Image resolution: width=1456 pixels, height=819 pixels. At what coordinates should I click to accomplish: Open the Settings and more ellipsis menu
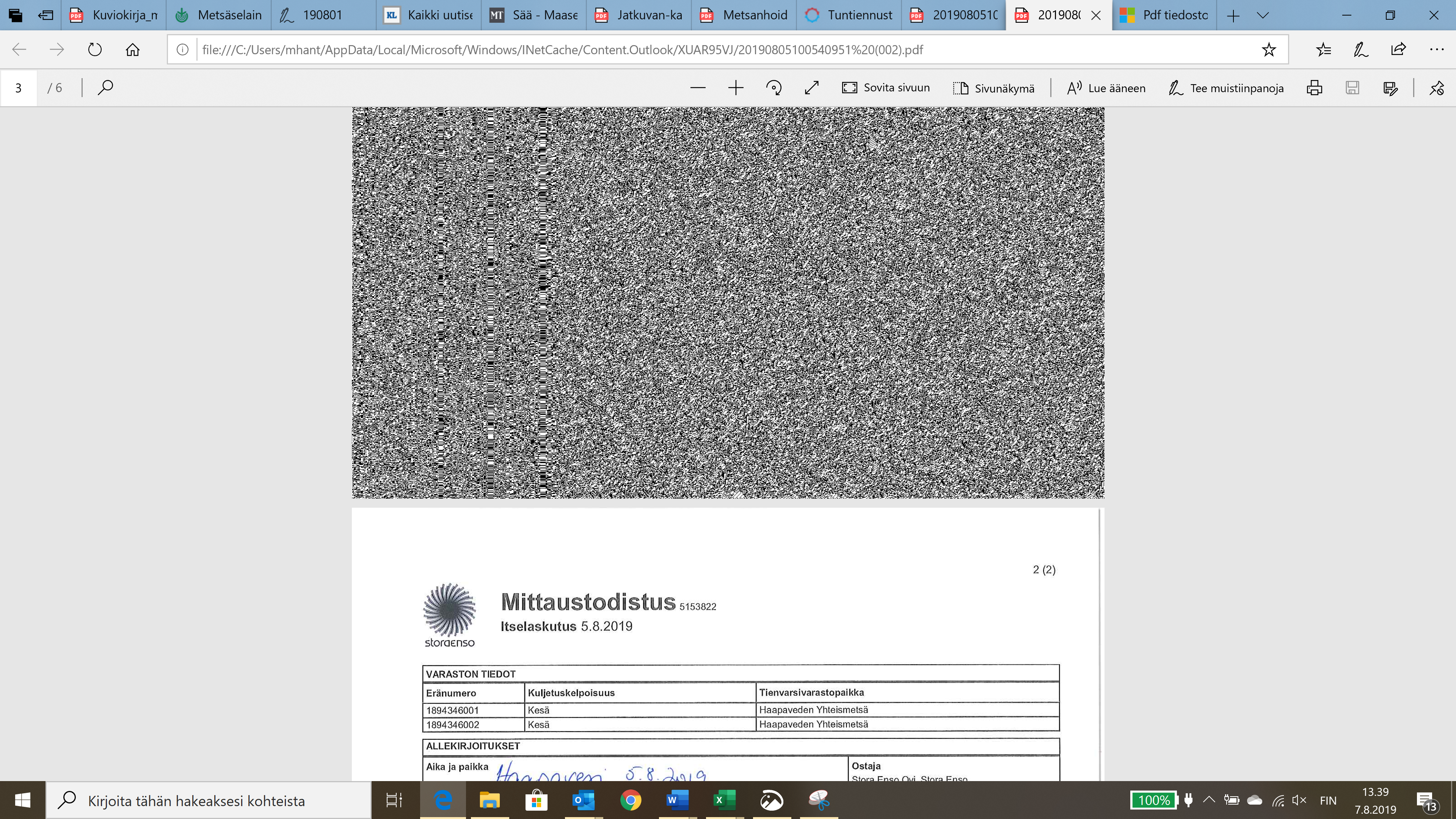tap(1436, 50)
